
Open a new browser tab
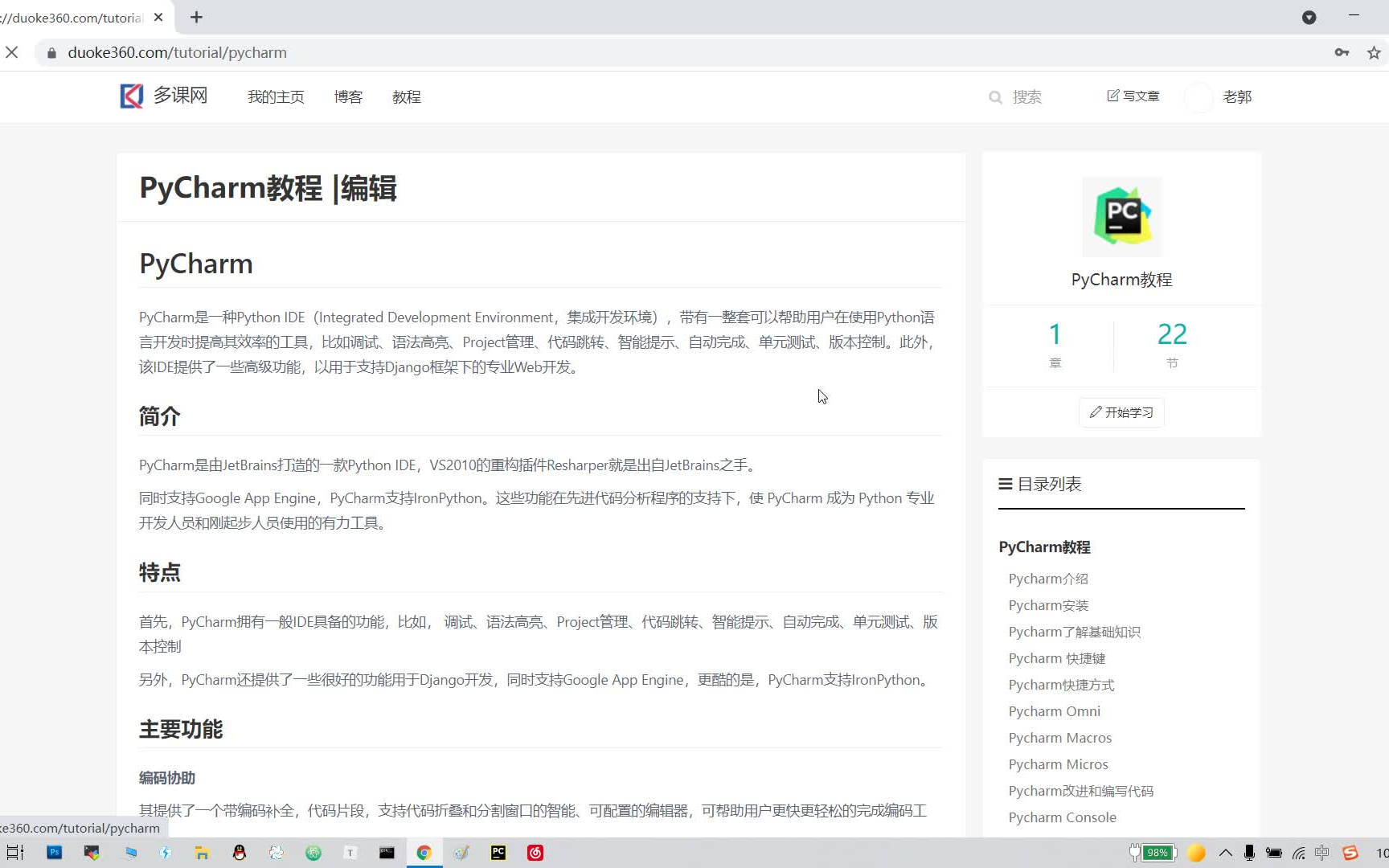click(196, 17)
